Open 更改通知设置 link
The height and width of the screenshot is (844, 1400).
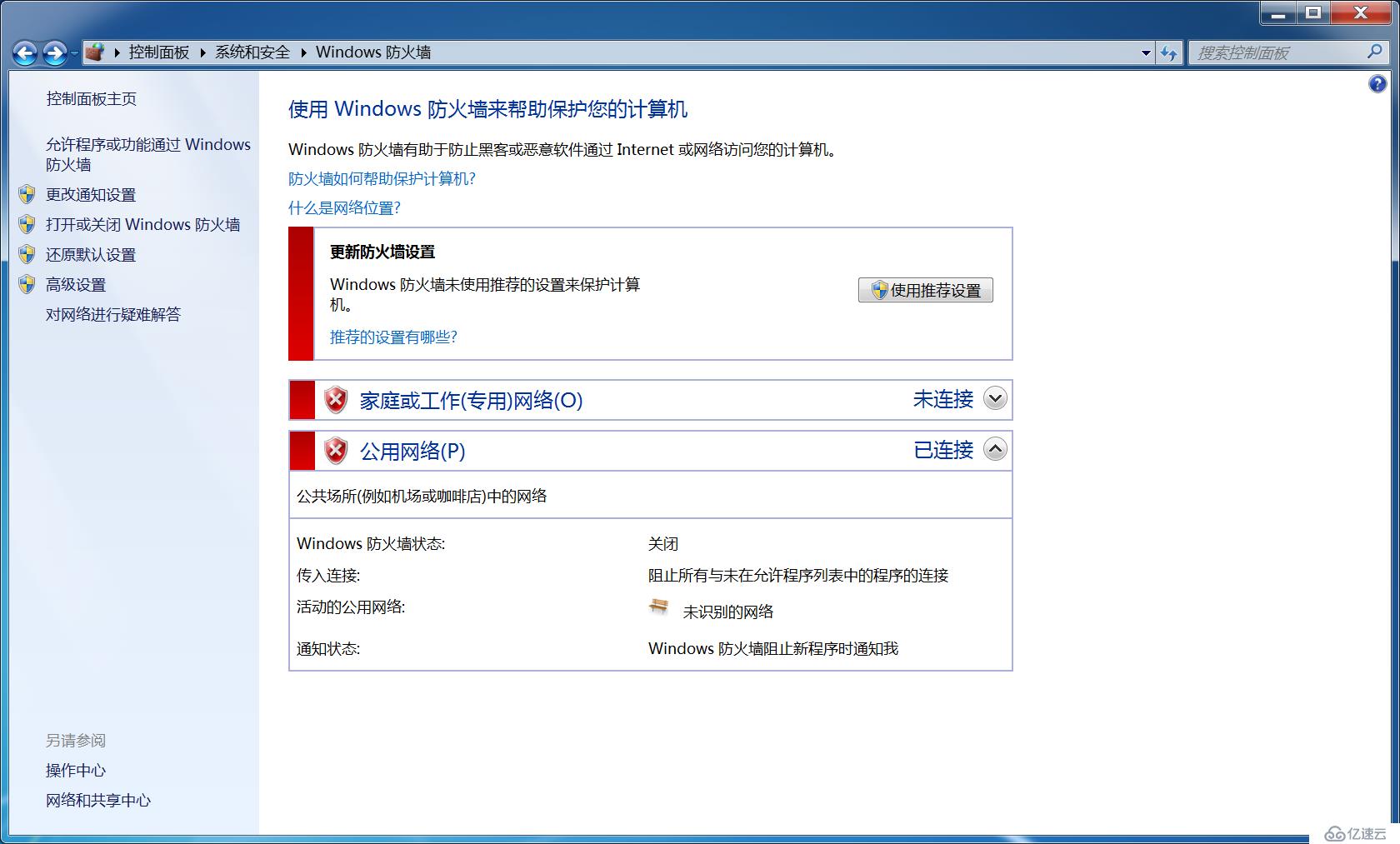click(91, 194)
